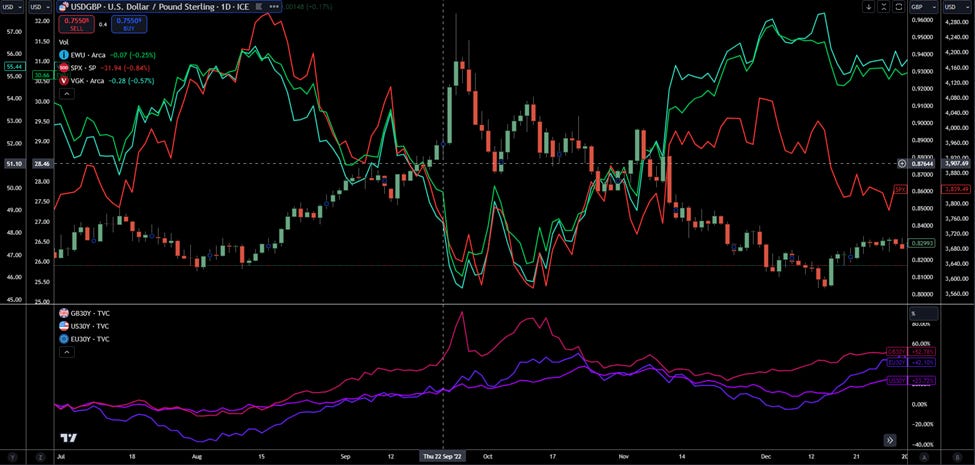Image resolution: width=975 pixels, height=465 pixels.
Task: Click the USDGBP flag symbol icon
Action: pyautogui.click(x=63, y=7)
